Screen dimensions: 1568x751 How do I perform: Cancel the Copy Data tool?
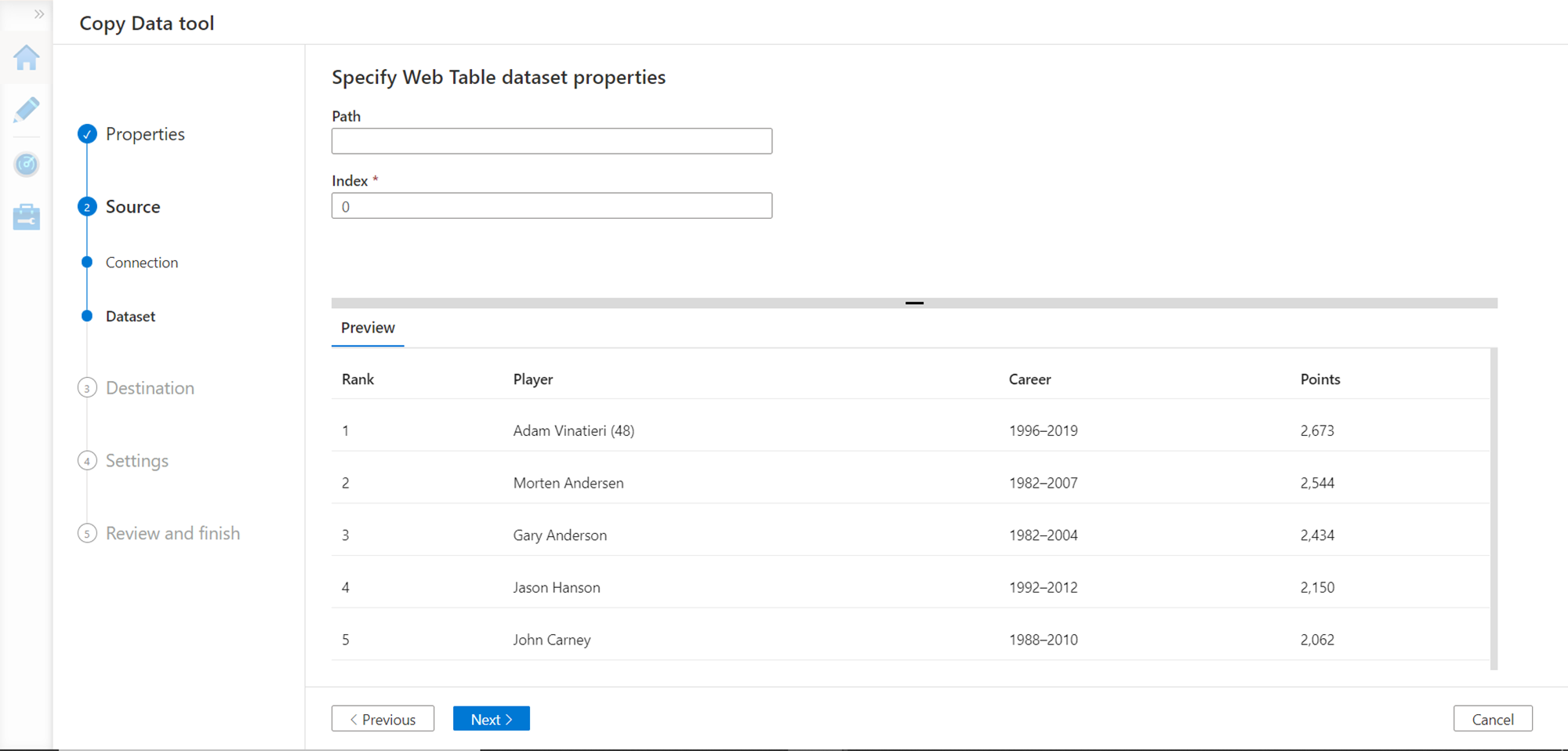click(x=1492, y=719)
